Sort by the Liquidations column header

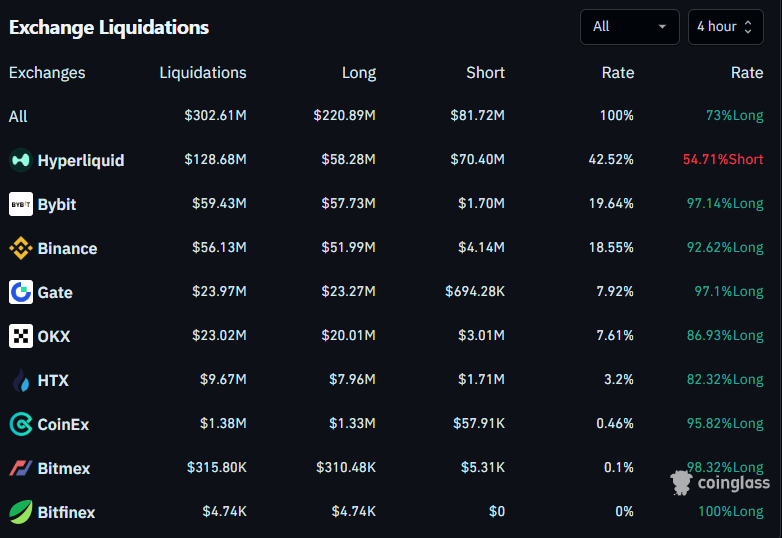tap(203, 72)
